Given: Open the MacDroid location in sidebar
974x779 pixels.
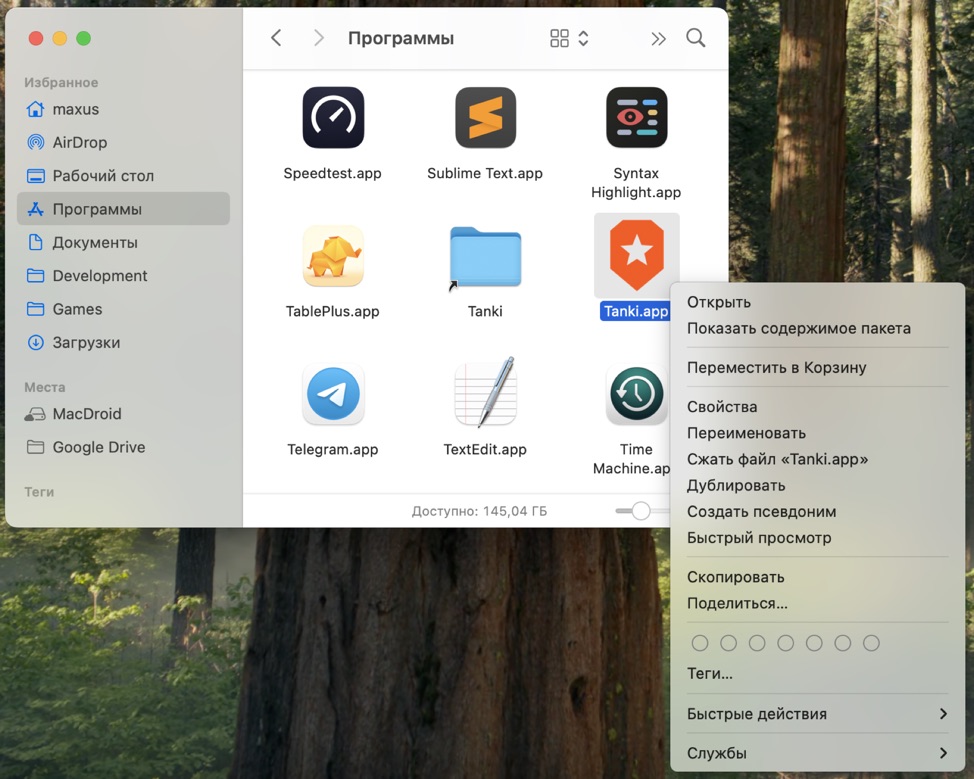Looking at the screenshot, I should pyautogui.click(x=124, y=414).
